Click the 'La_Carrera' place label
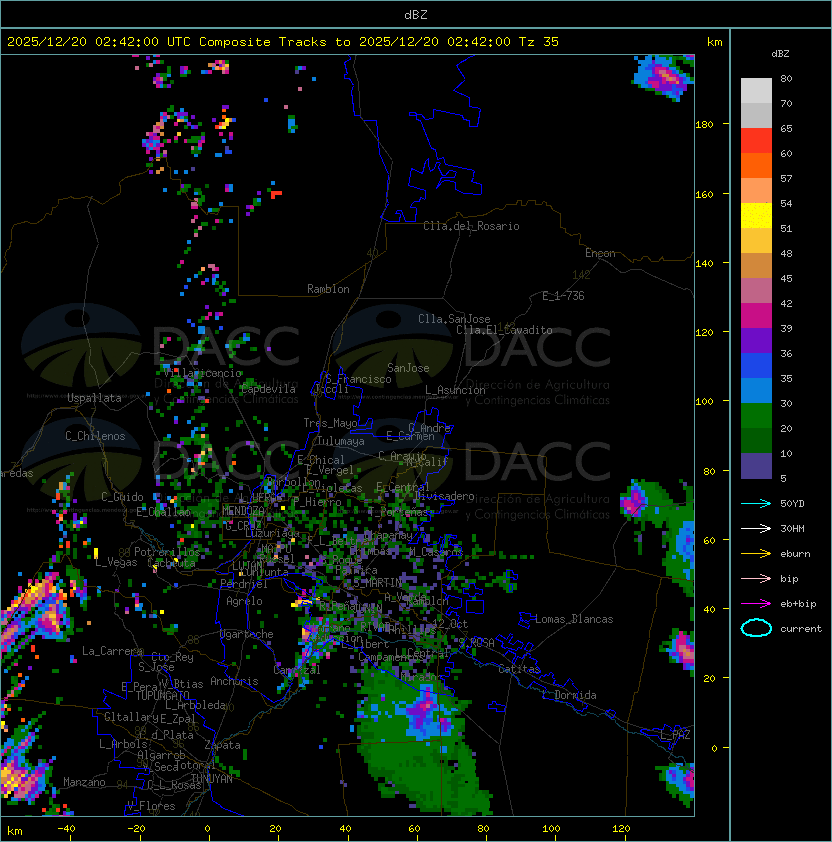Image resolution: width=832 pixels, height=842 pixels. pos(113,651)
